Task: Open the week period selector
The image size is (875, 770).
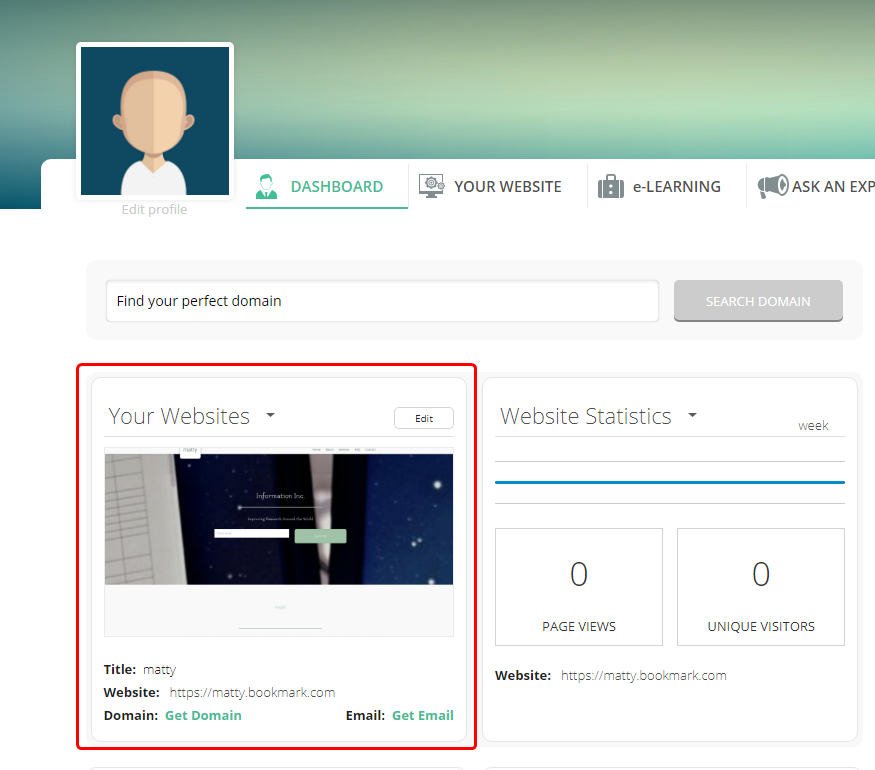Action: [x=813, y=426]
